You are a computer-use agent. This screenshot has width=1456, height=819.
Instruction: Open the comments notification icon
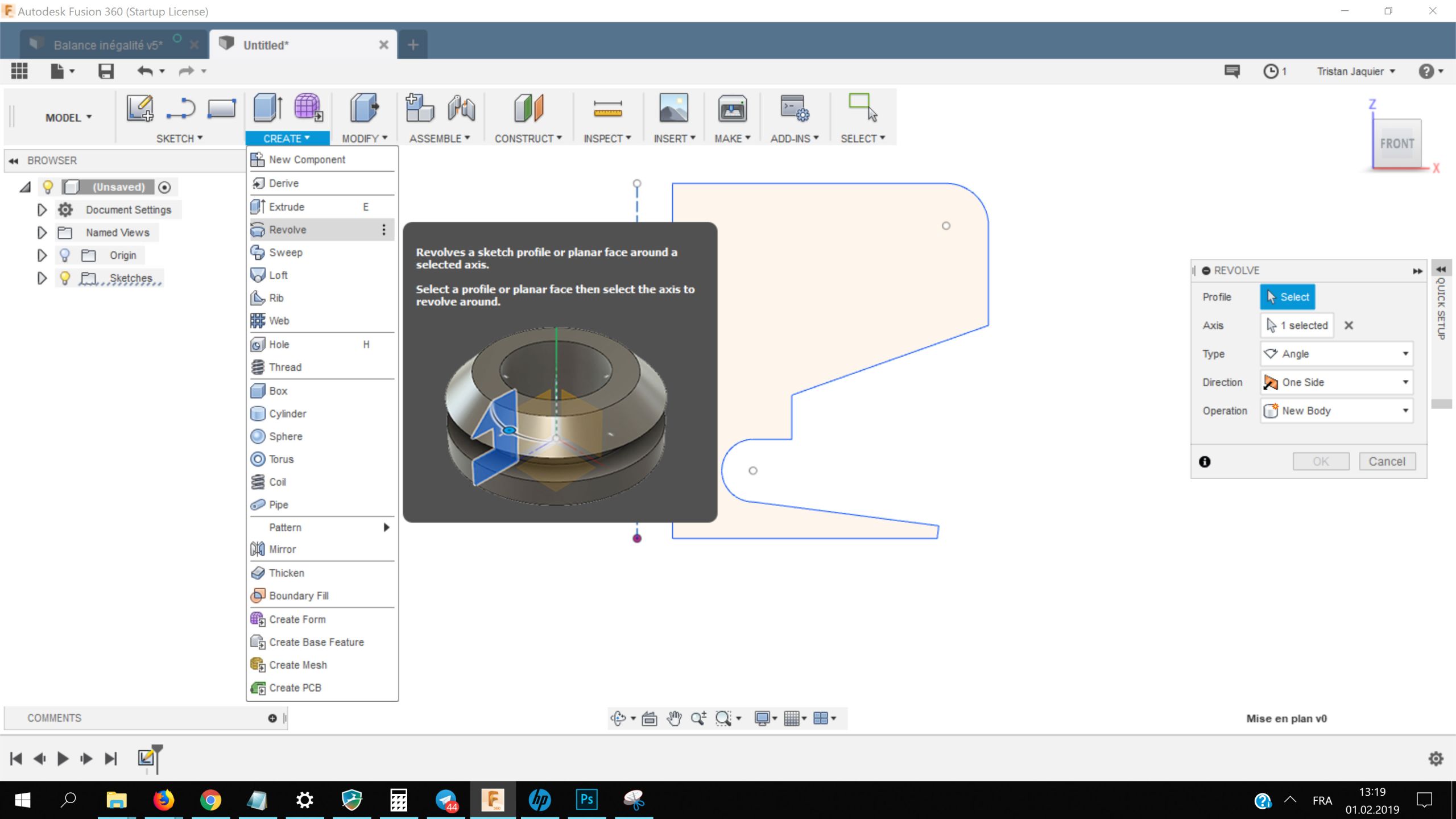pos(1232,71)
